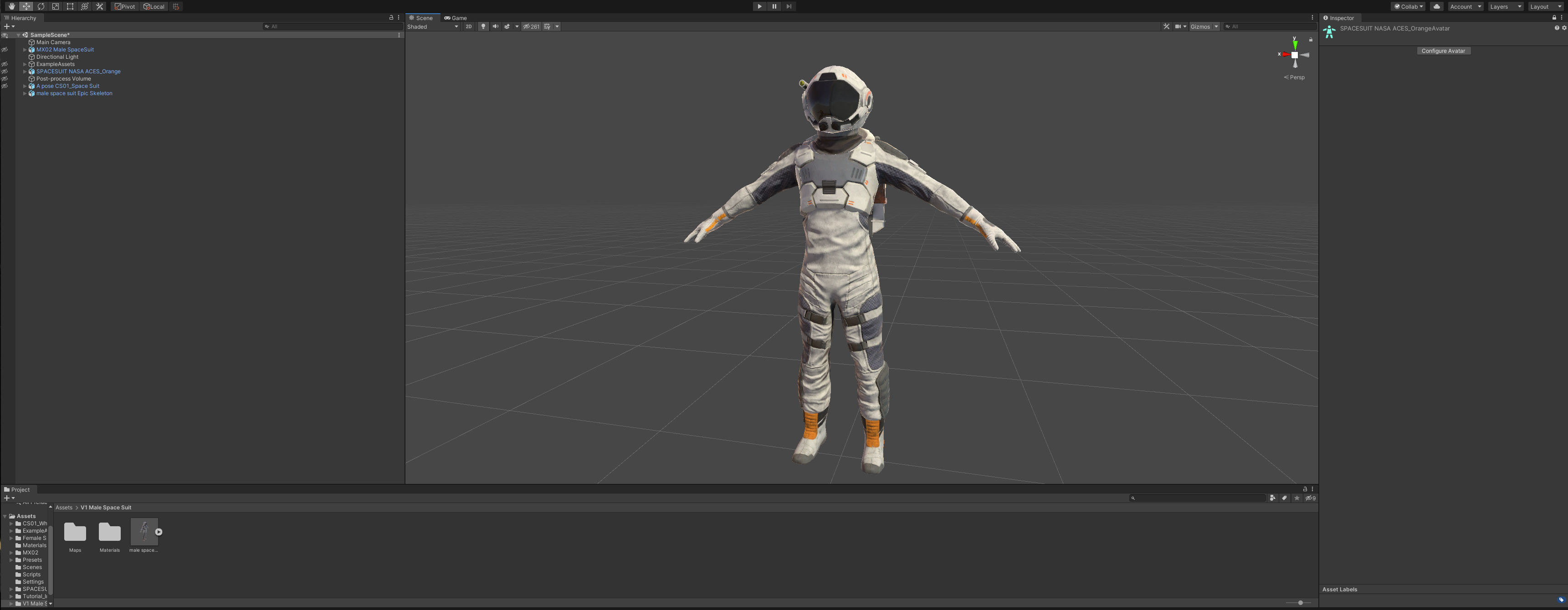This screenshot has height=610, width=1568.
Task: Click the Pause button
Action: 774,6
